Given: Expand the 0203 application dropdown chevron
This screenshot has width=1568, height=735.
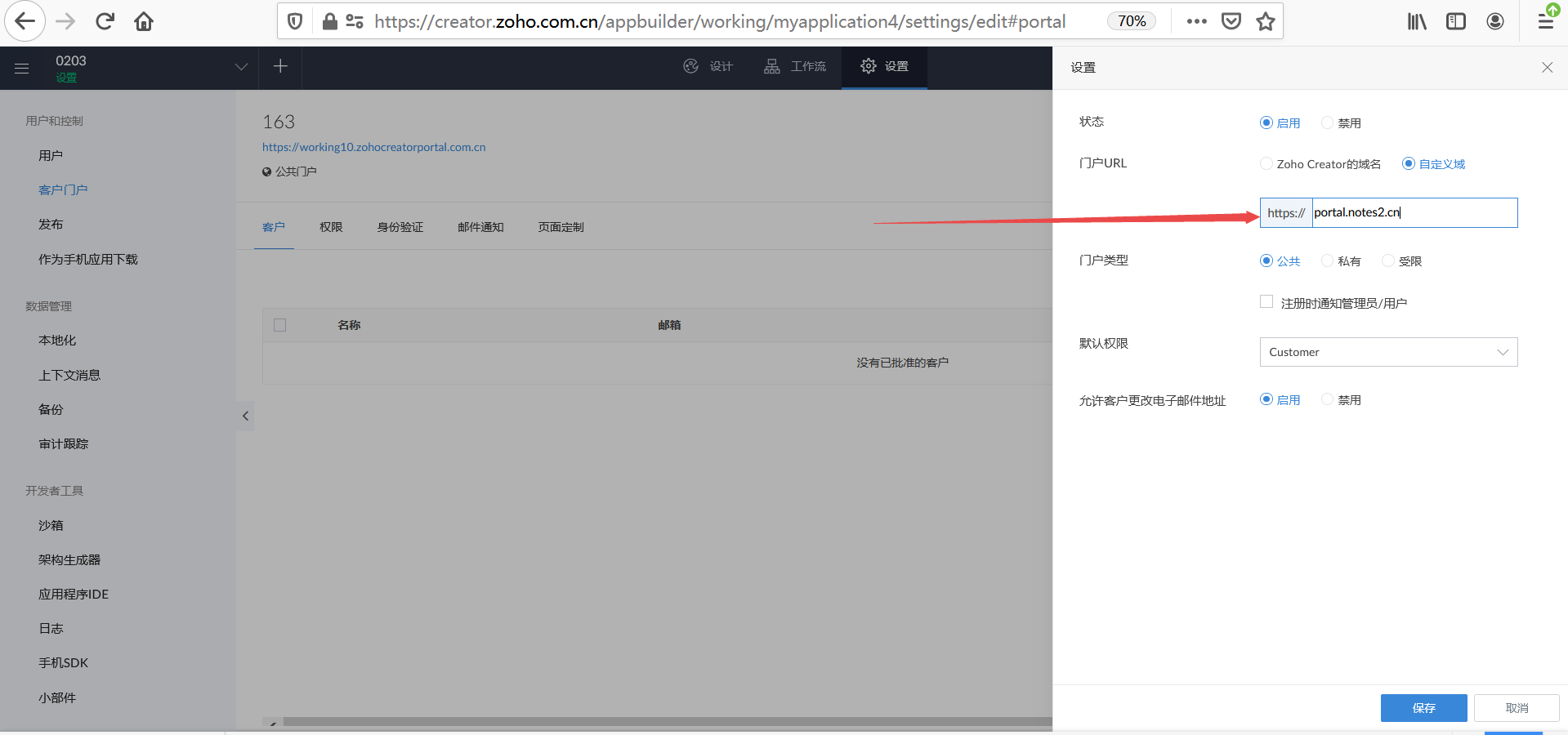Looking at the screenshot, I should 241,67.
